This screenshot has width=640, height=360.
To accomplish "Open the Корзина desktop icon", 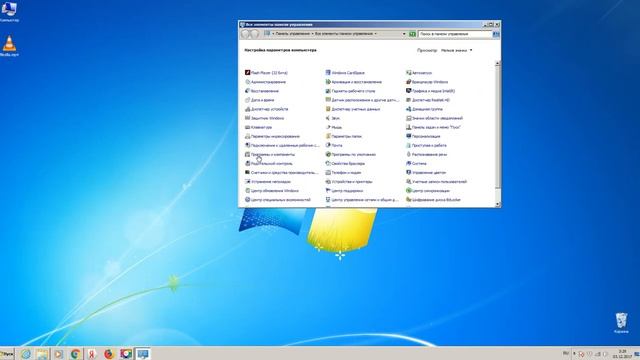I will click(x=621, y=323).
